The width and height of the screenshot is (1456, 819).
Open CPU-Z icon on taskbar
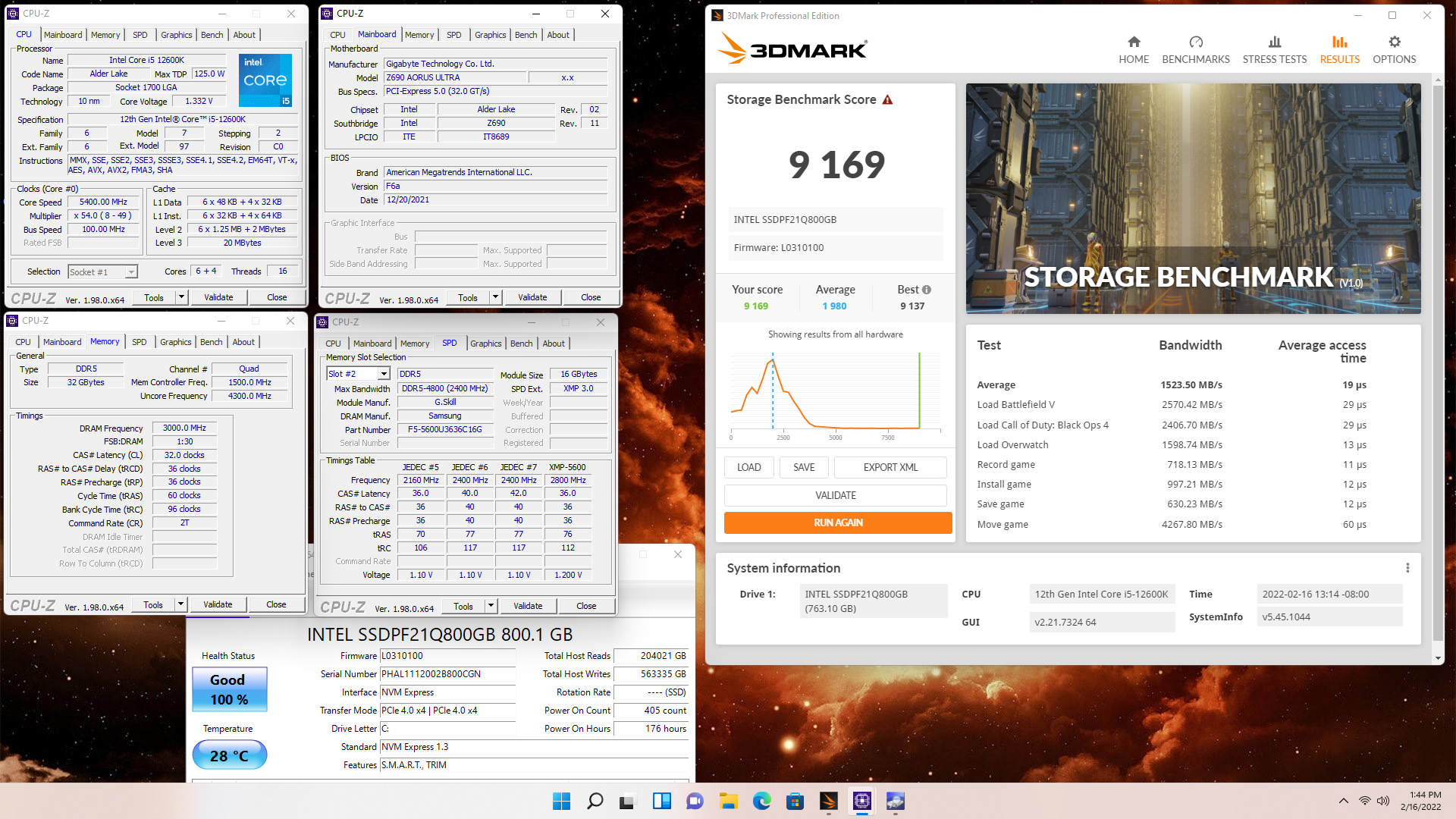pos(861,801)
